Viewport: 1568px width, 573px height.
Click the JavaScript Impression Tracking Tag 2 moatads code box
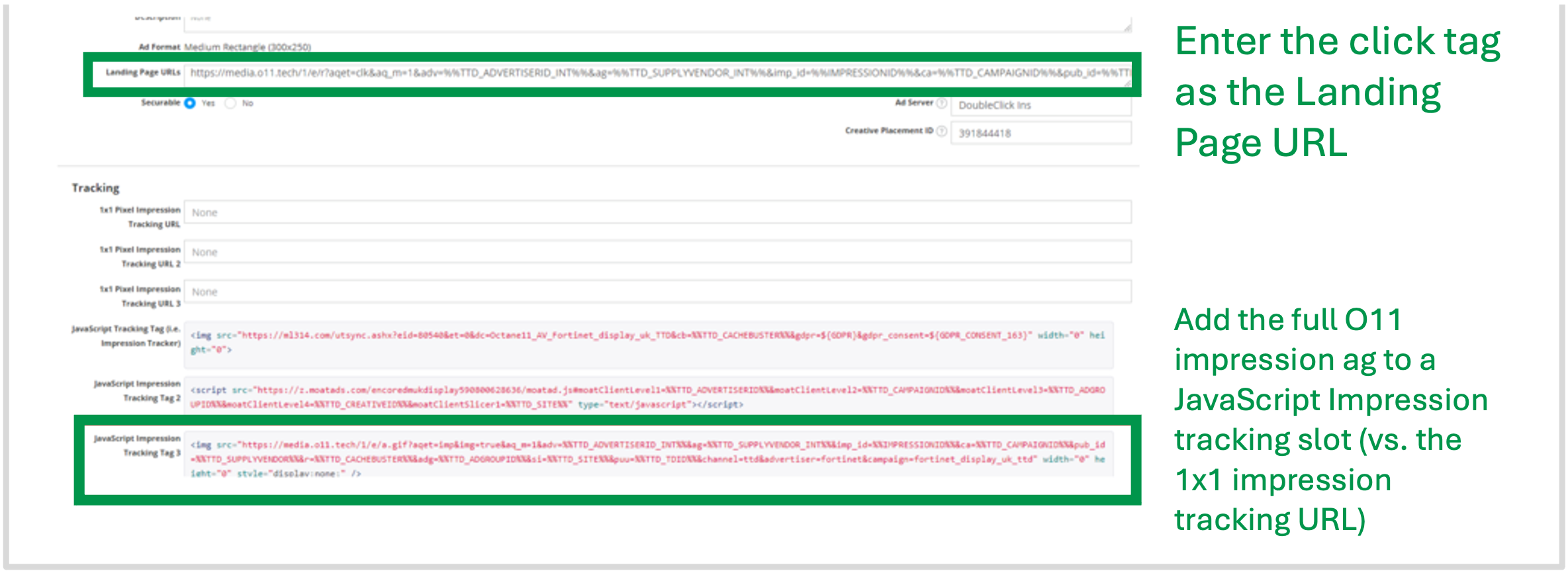[x=649, y=396]
